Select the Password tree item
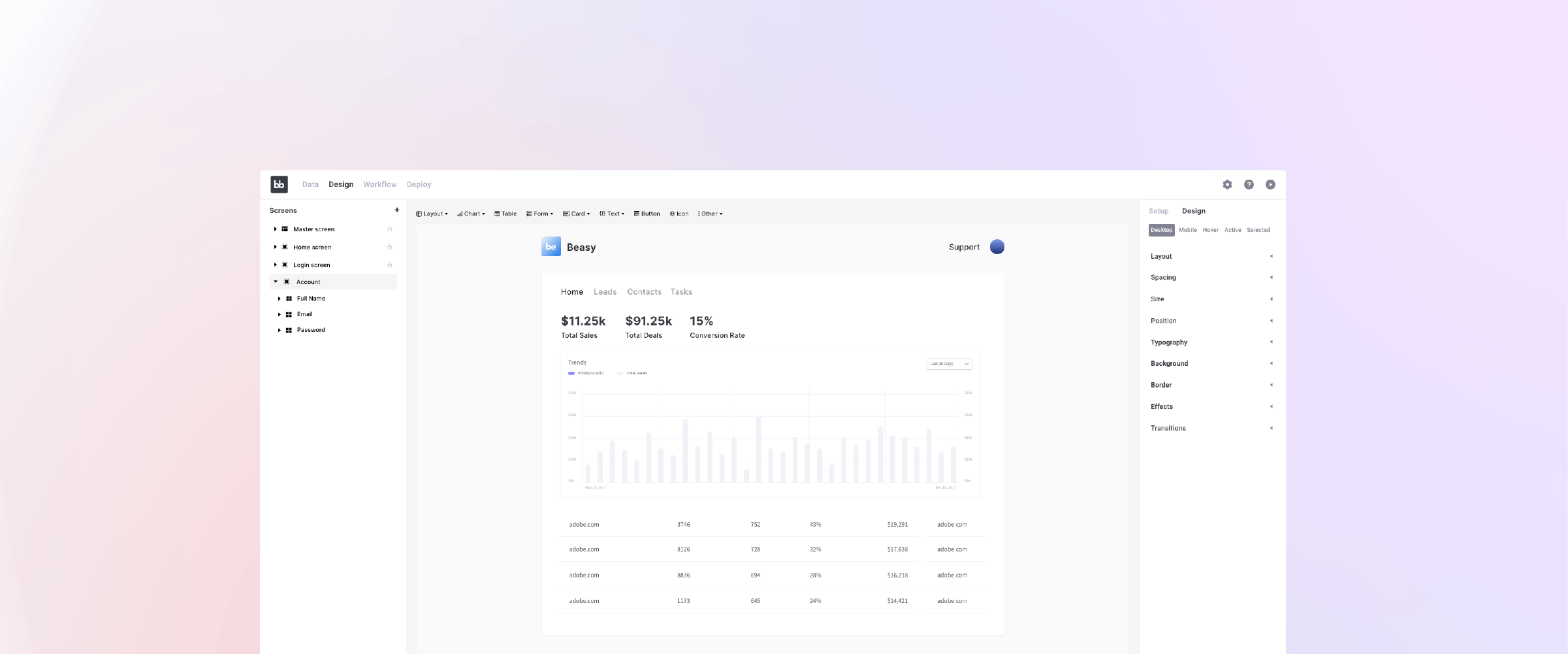The width and height of the screenshot is (1568, 654). (x=310, y=330)
